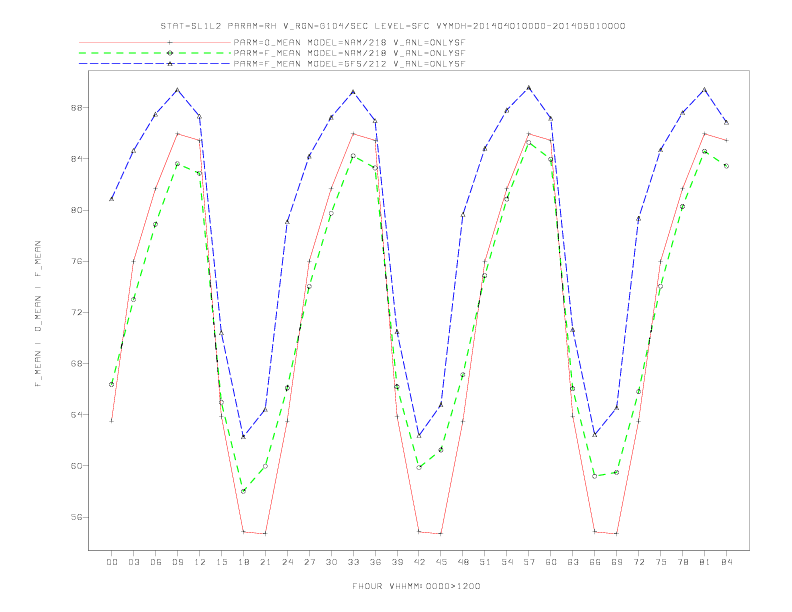Click forecast hour label 36 on x-axis
The width and height of the screenshot is (792, 612).
point(375,562)
